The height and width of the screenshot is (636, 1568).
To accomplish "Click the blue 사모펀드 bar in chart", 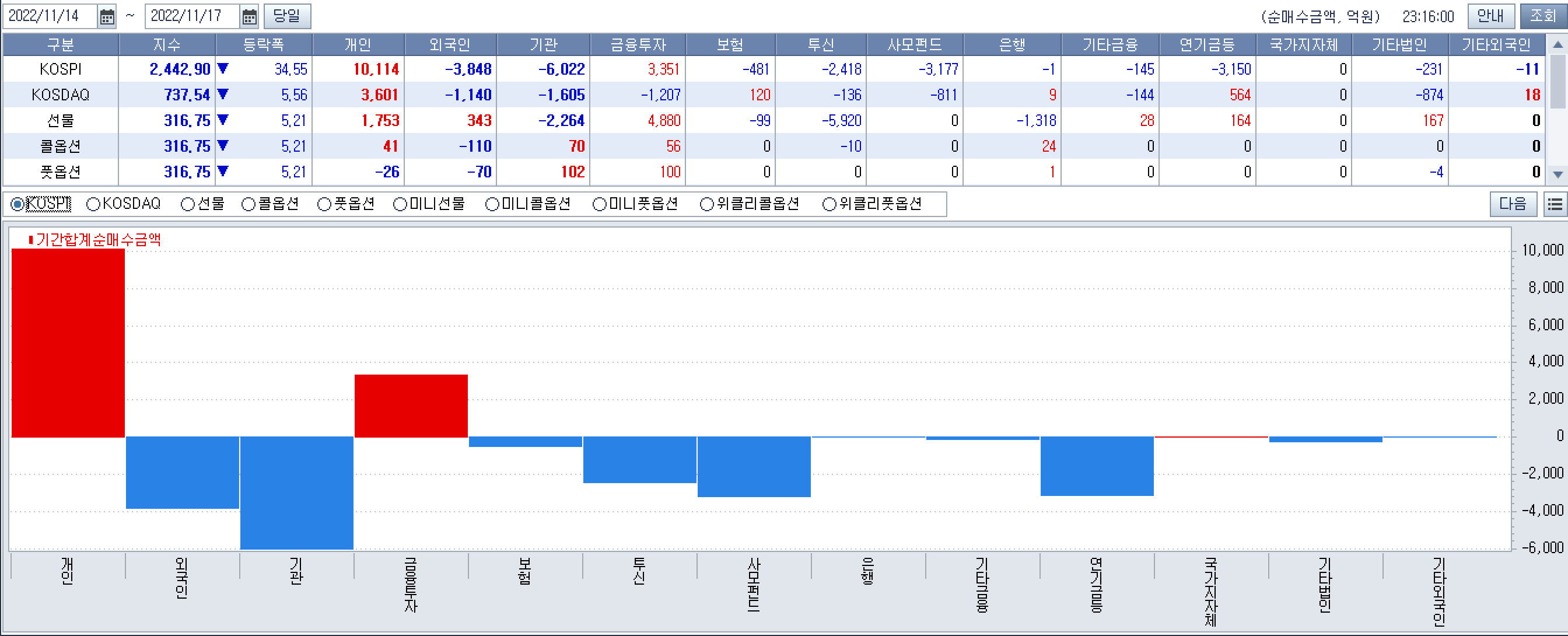I will tap(754, 466).
